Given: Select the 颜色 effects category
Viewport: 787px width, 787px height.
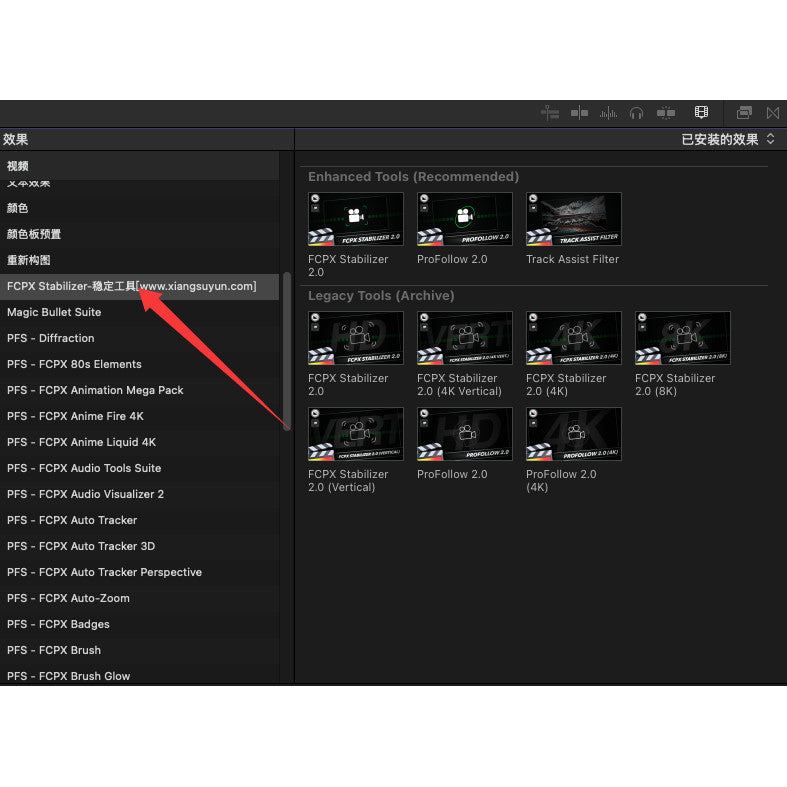Looking at the screenshot, I should point(139,208).
